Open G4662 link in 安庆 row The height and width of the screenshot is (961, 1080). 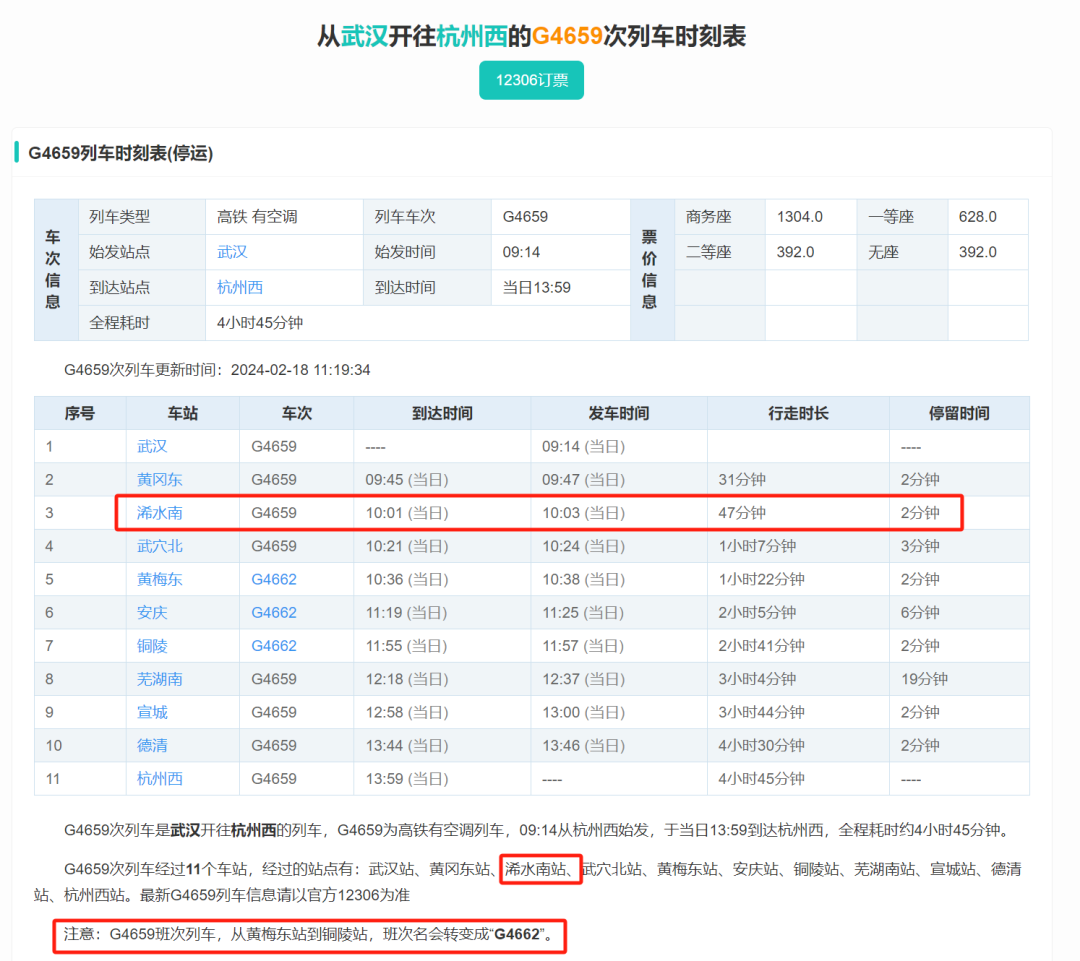coord(273,612)
